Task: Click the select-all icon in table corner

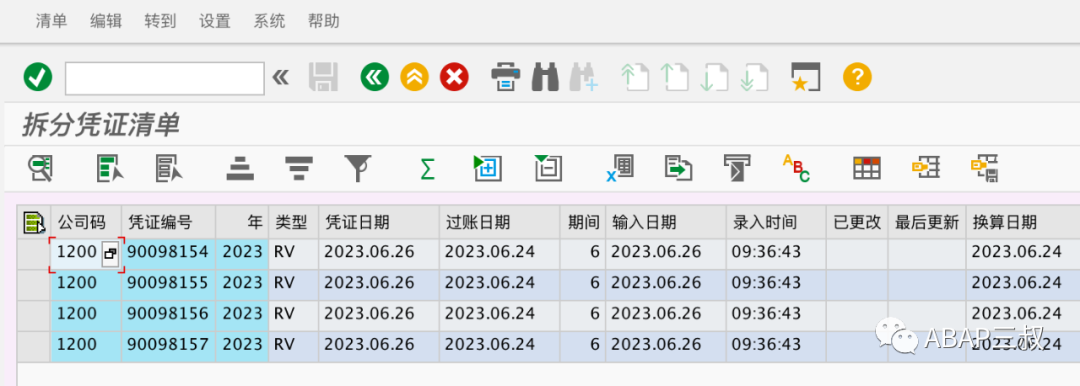Action: click(x=34, y=222)
